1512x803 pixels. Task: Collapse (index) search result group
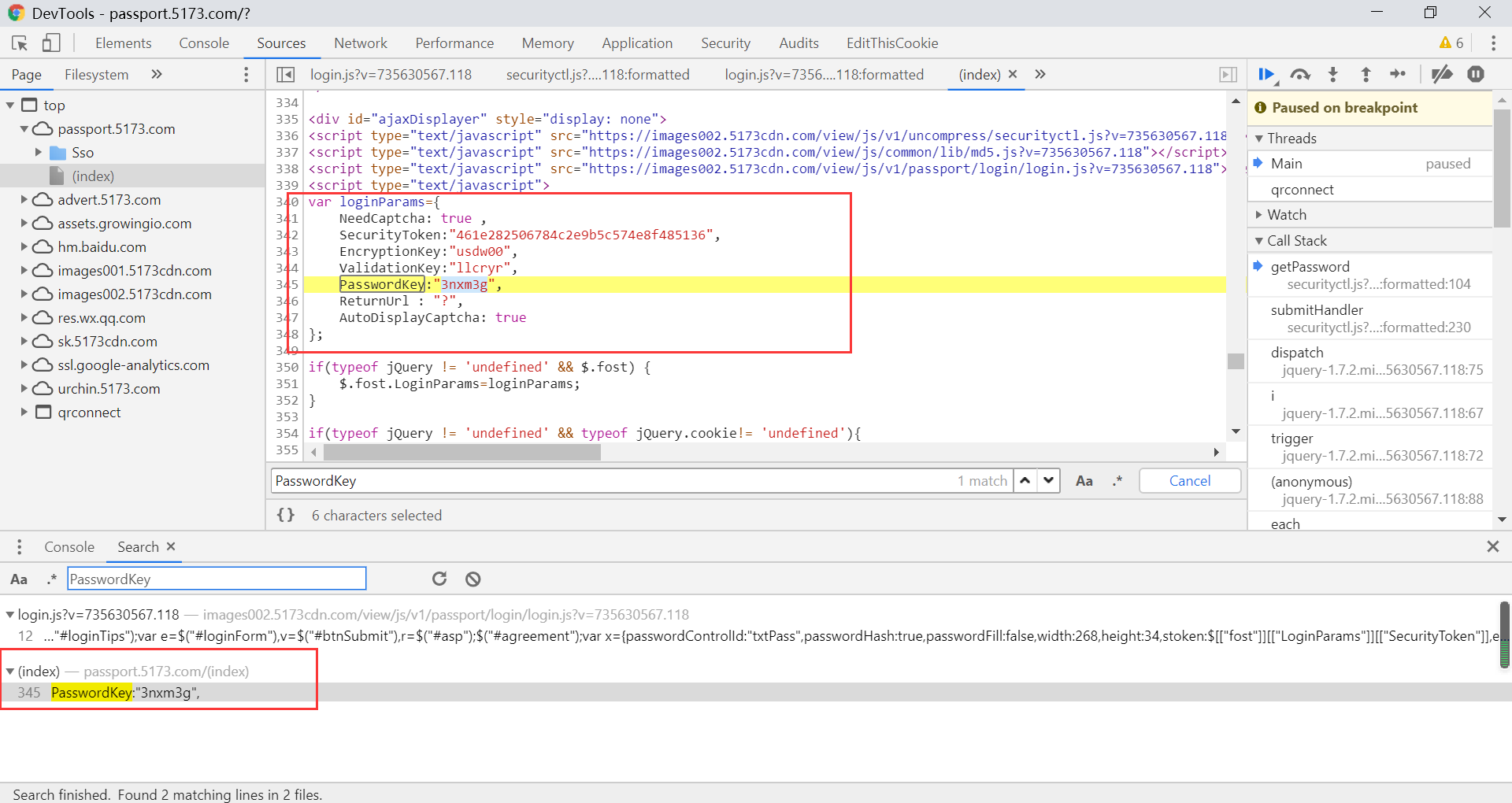pyautogui.click(x=10, y=672)
